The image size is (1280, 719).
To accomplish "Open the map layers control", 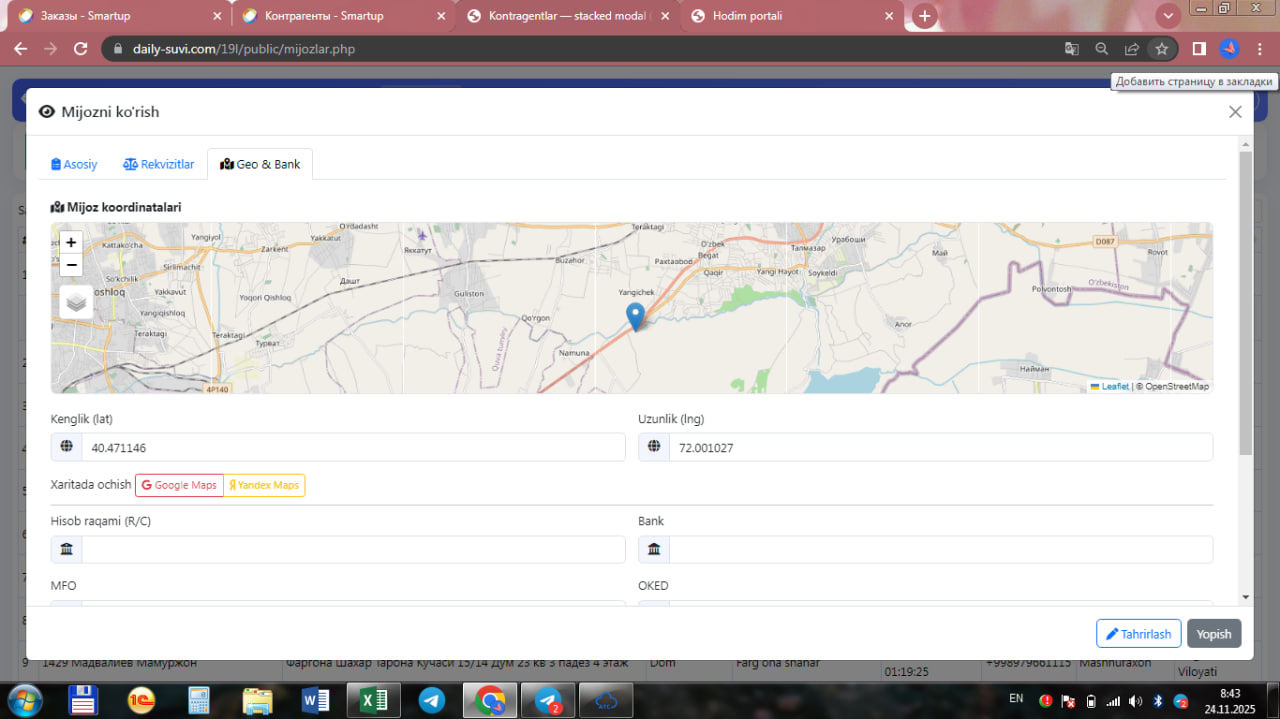I will coord(76,301).
